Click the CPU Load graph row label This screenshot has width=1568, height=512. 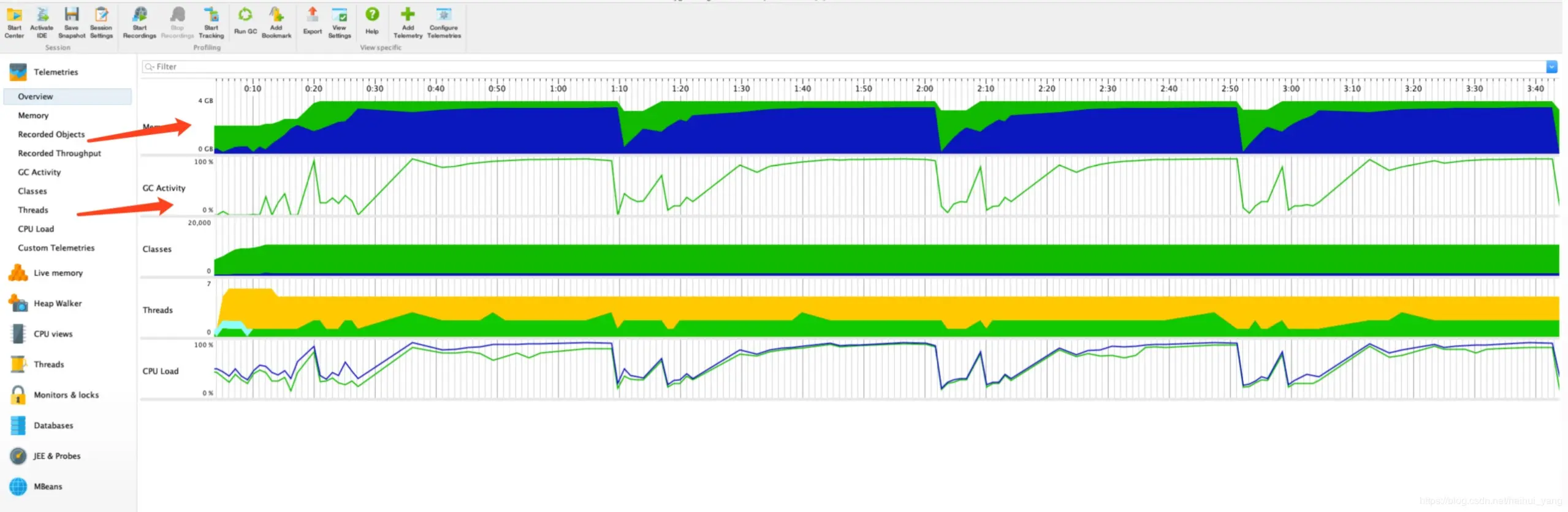pos(161,372)
